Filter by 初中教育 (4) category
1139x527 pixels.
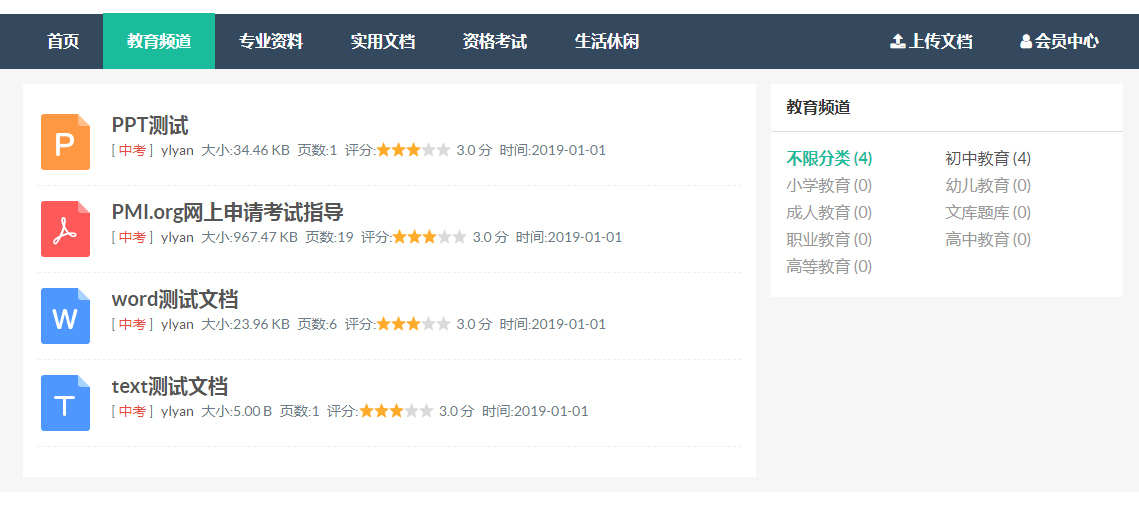988,158
